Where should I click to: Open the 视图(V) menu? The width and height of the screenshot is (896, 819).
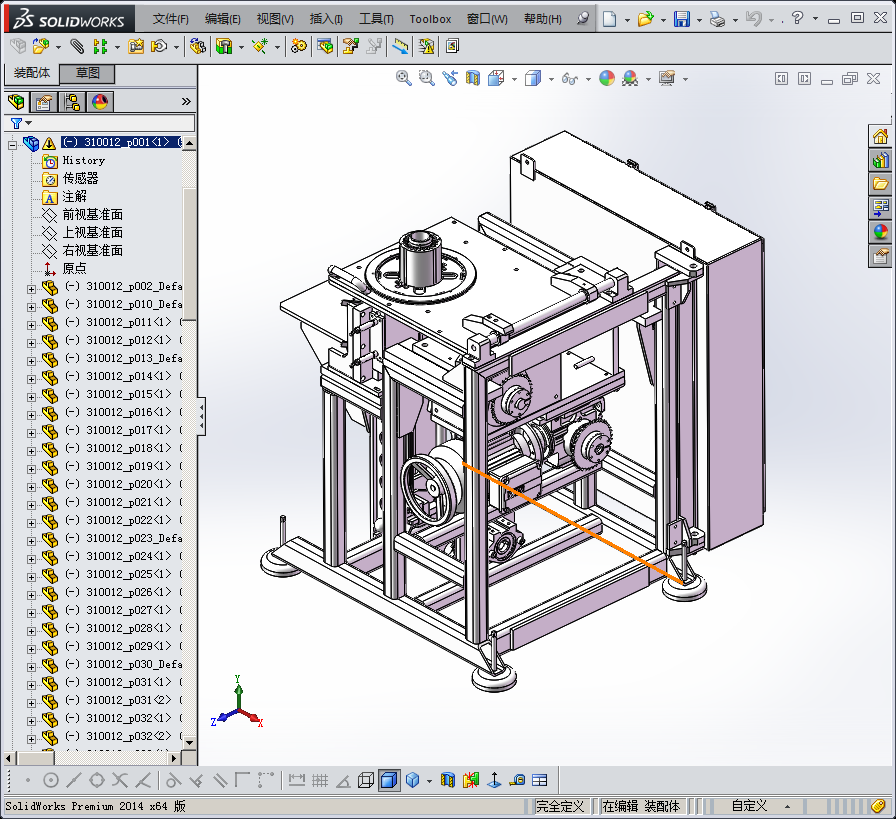[275, 19]
